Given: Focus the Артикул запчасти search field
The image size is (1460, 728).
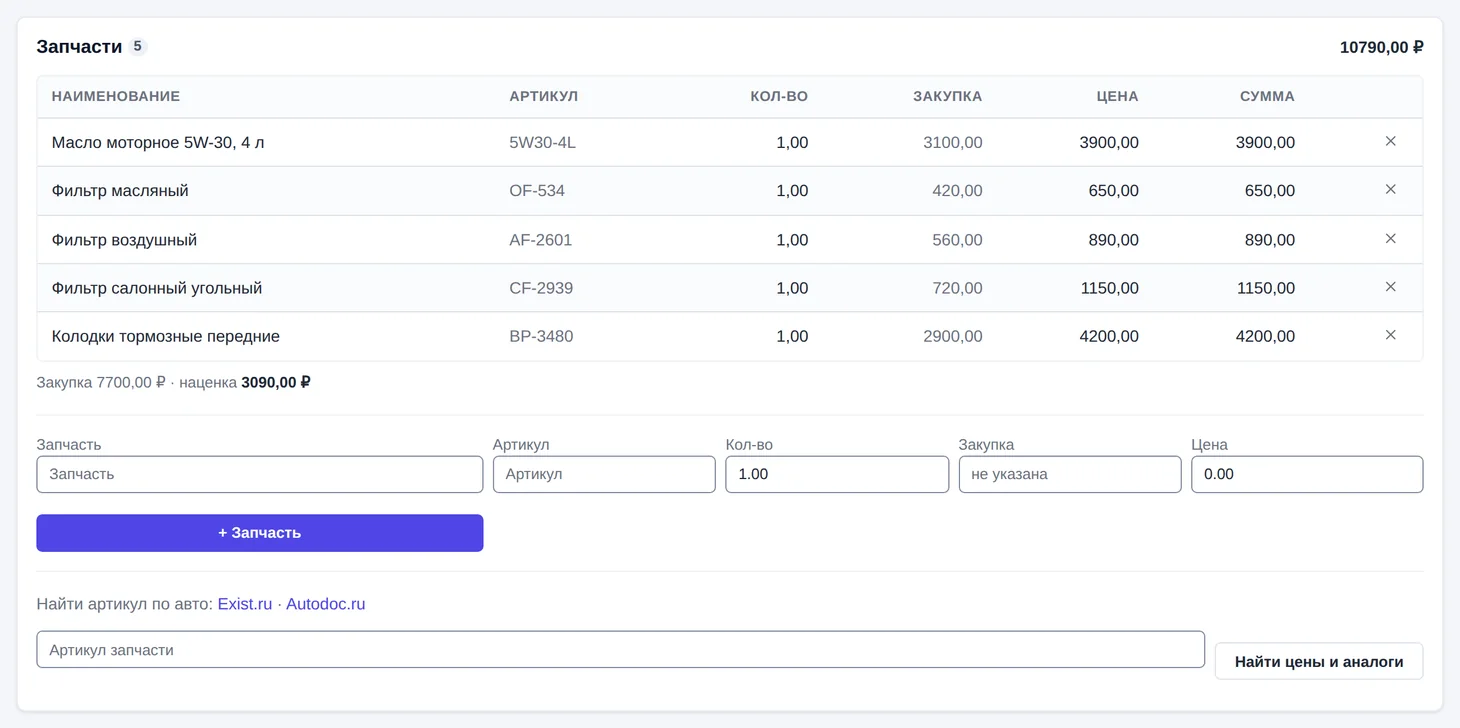Looking at the screenshot, I should coord(621,649).
